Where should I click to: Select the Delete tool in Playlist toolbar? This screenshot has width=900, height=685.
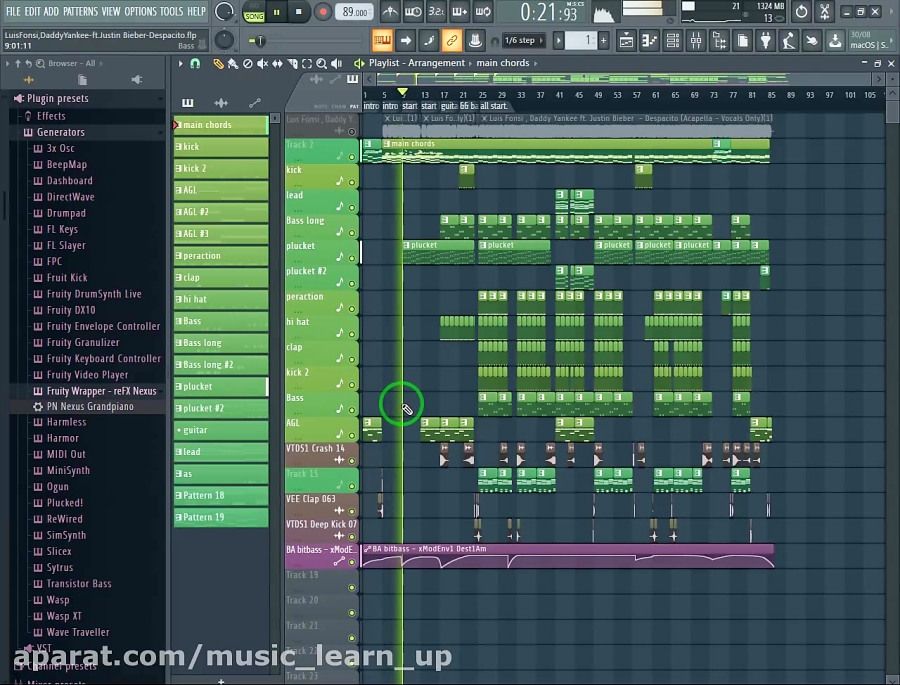pos(247,64)
